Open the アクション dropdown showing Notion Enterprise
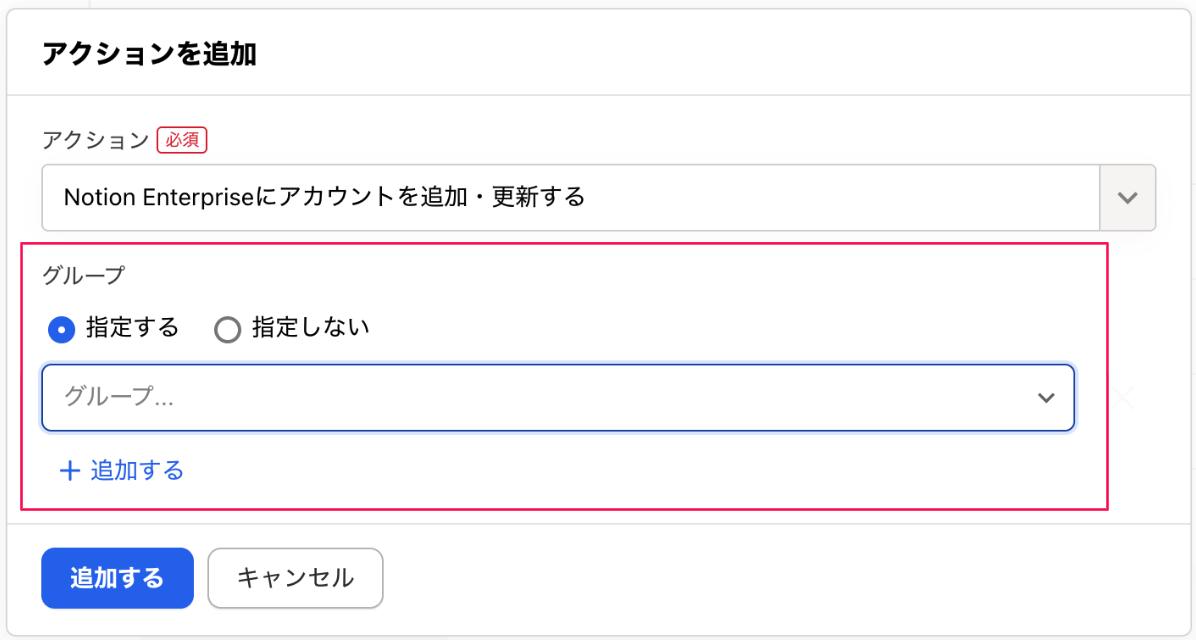This screenshot has height=640, width=1196. tap(570, 198)
